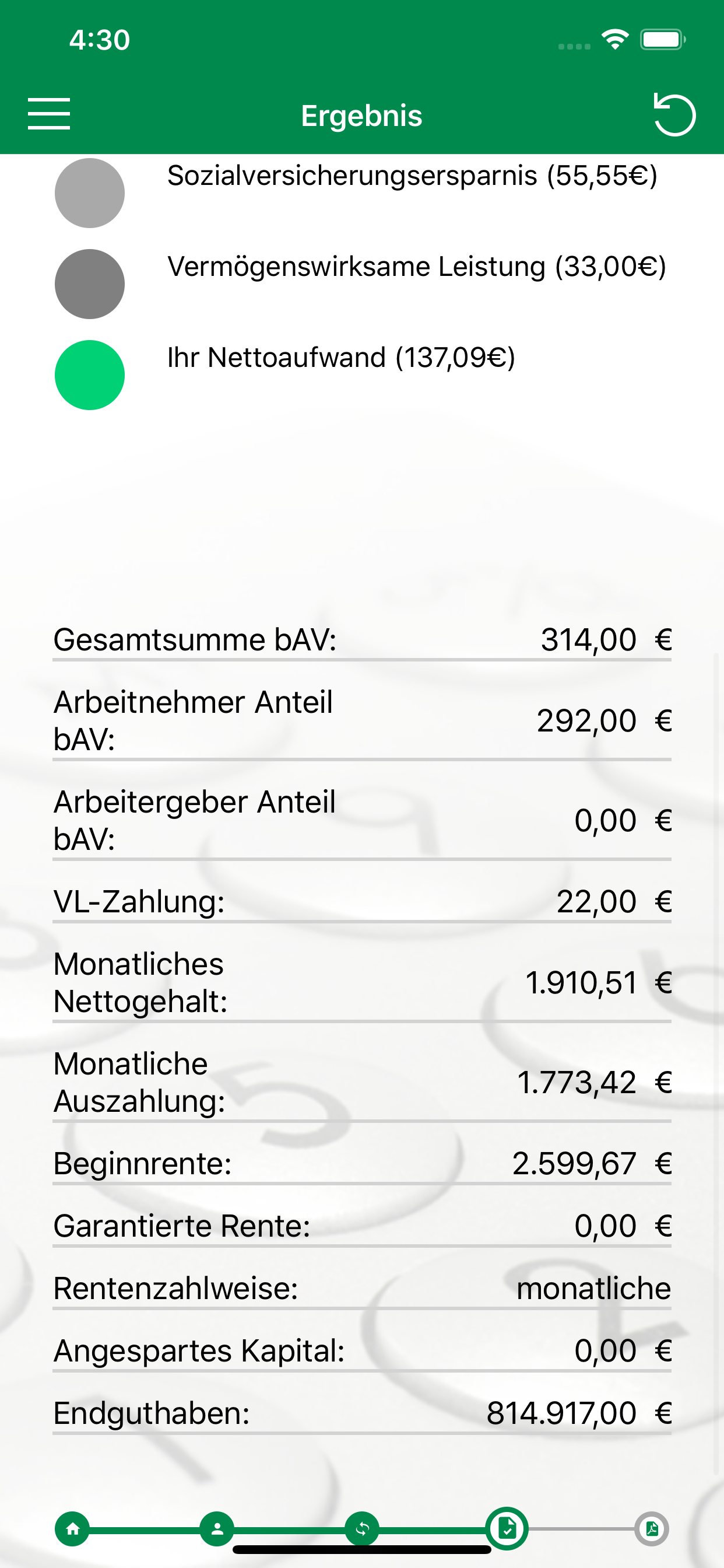Select the VL-Zahlung row
Screen dimensions: 724x1568
(362, 901)
